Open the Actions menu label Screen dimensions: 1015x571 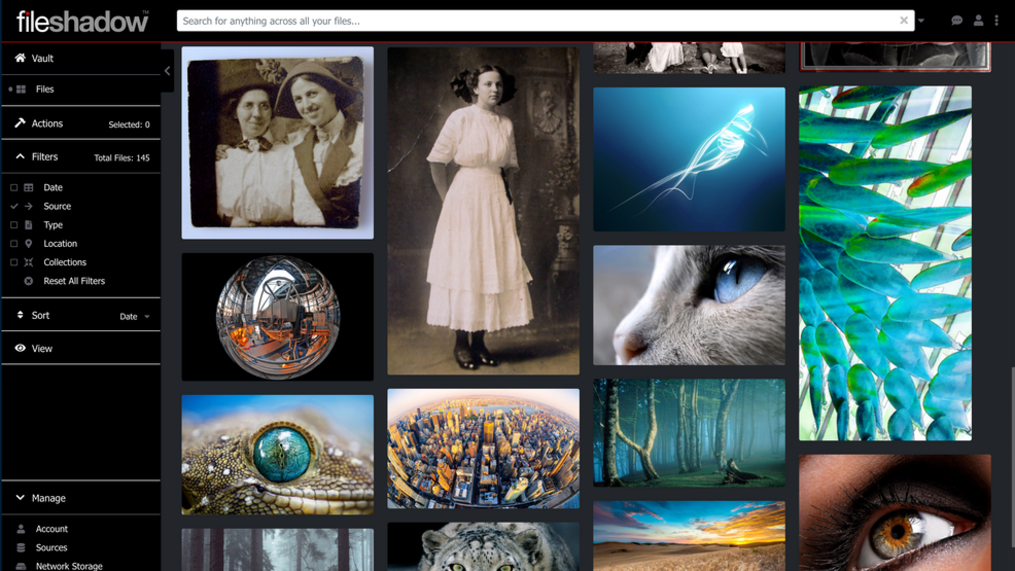[47, 123]
